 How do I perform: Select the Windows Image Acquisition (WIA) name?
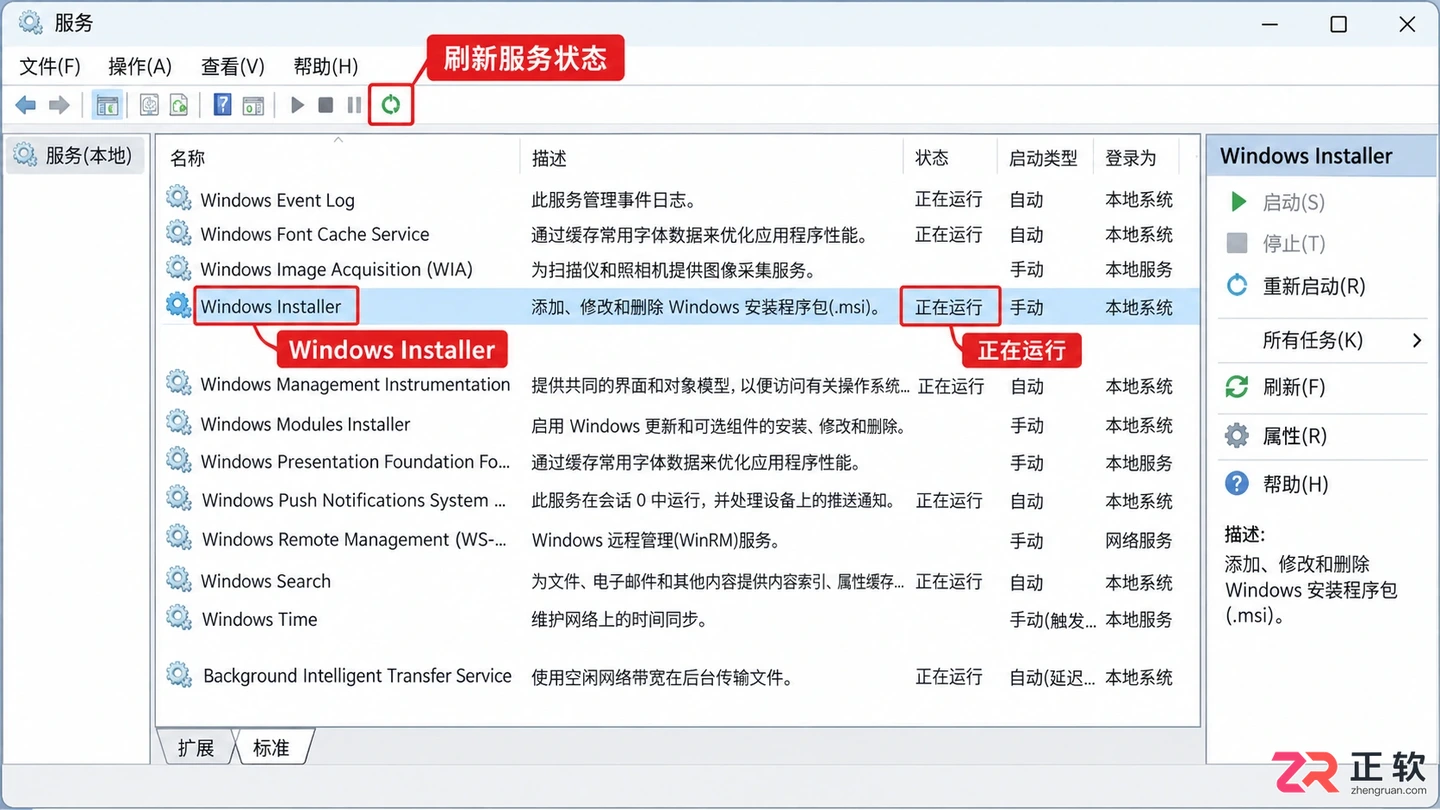336,269
